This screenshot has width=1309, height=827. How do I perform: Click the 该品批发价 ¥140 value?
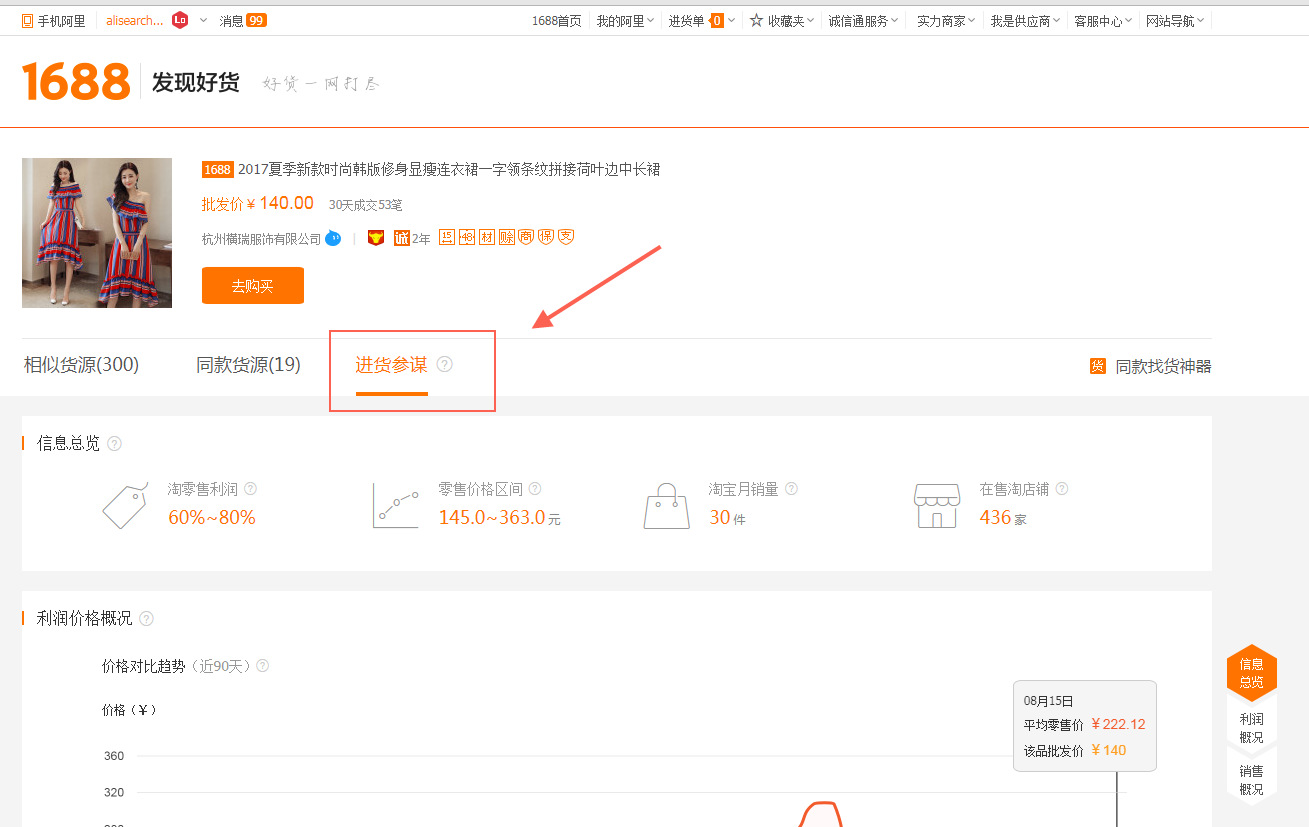pyautogui.click(x=1108, y=750)
